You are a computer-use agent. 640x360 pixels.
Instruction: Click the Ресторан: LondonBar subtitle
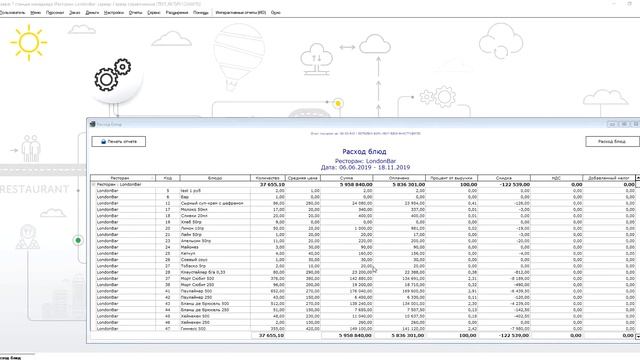(x=365, y=161)
